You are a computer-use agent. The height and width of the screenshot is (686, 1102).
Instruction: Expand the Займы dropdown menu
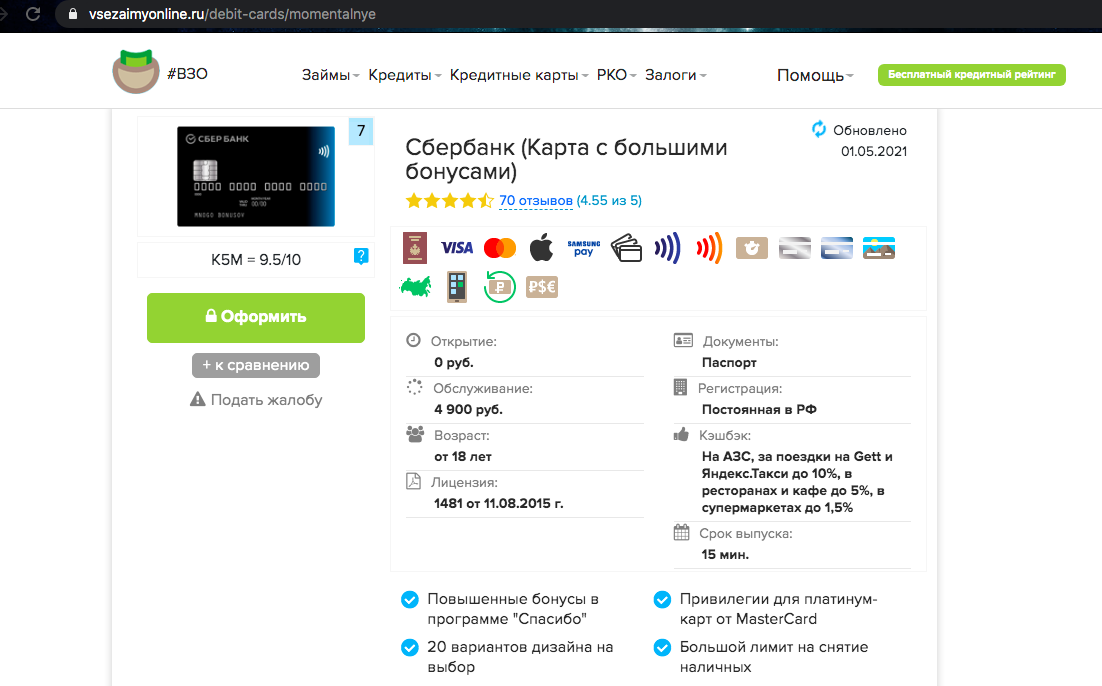click(330, 75)
